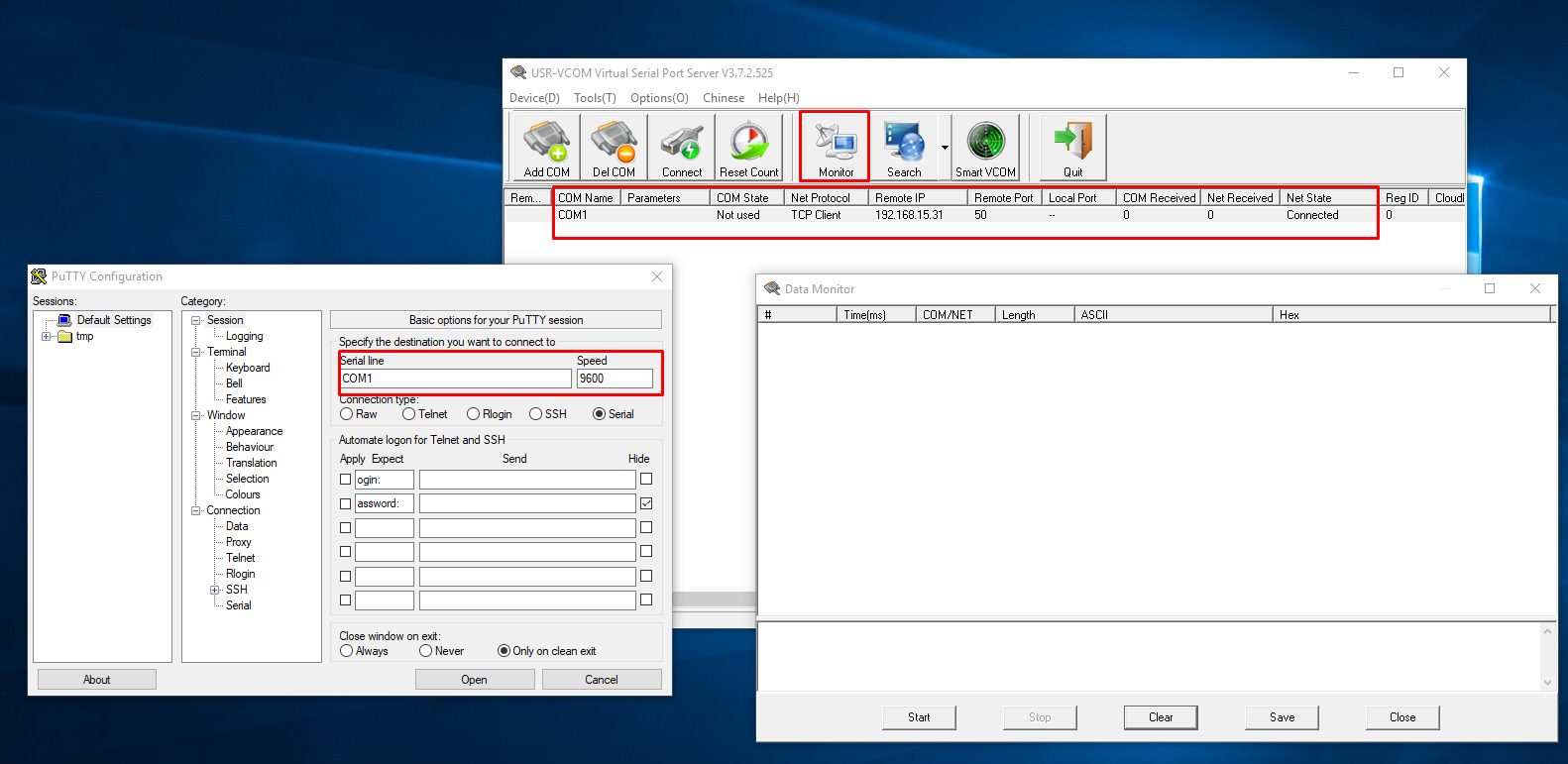Viewport: 1568px width, 764px height.
Task: Select Colours in the Category tree
Action: 243,494
